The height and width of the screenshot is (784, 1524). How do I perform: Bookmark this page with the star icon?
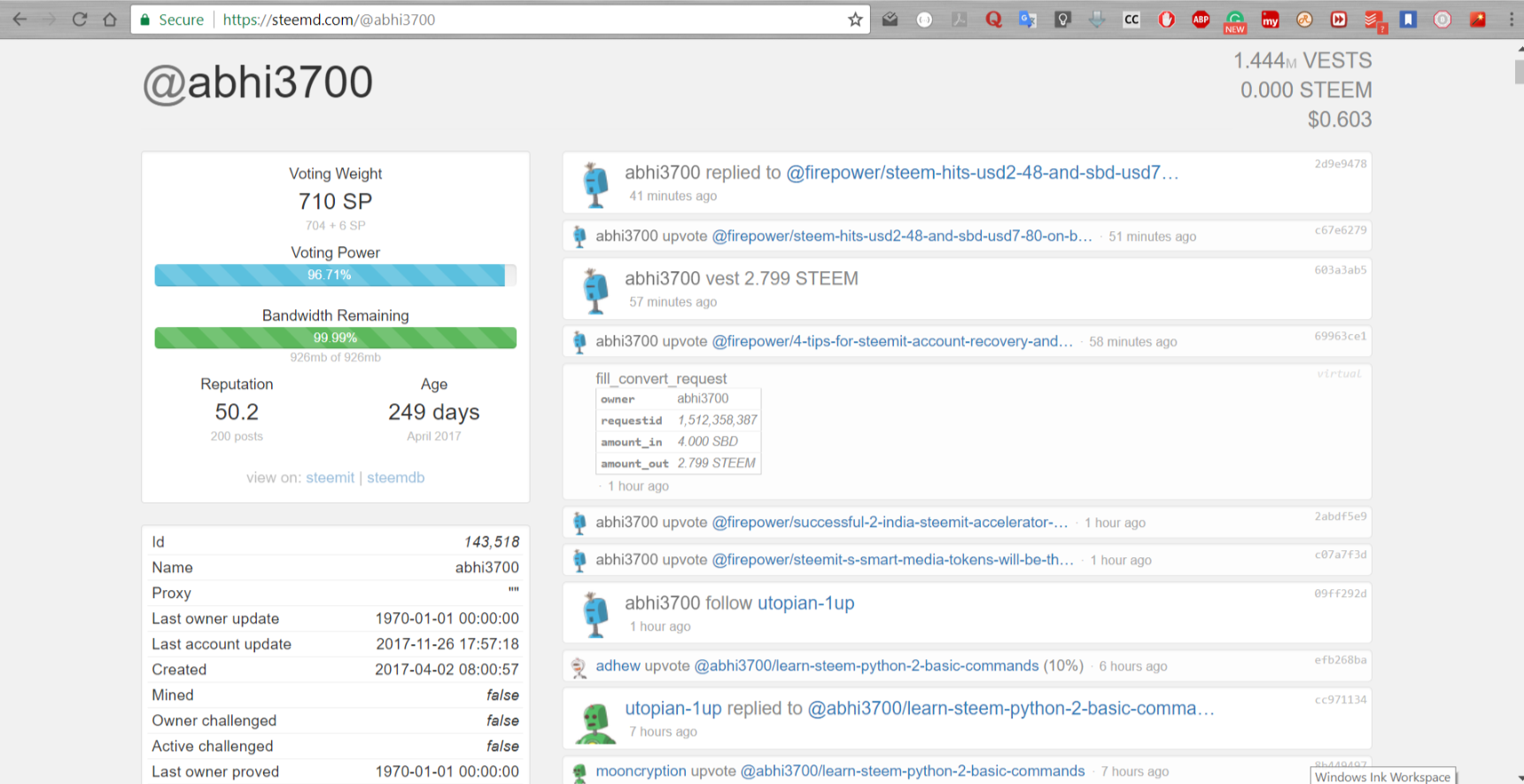tap(855, 19)
